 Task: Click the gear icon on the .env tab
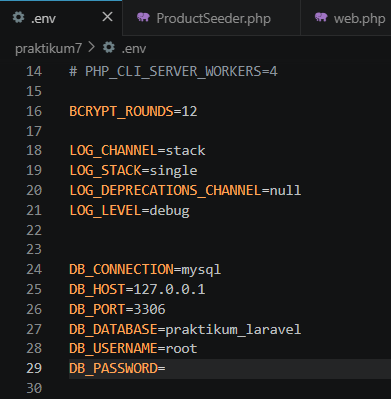[18, 17]
